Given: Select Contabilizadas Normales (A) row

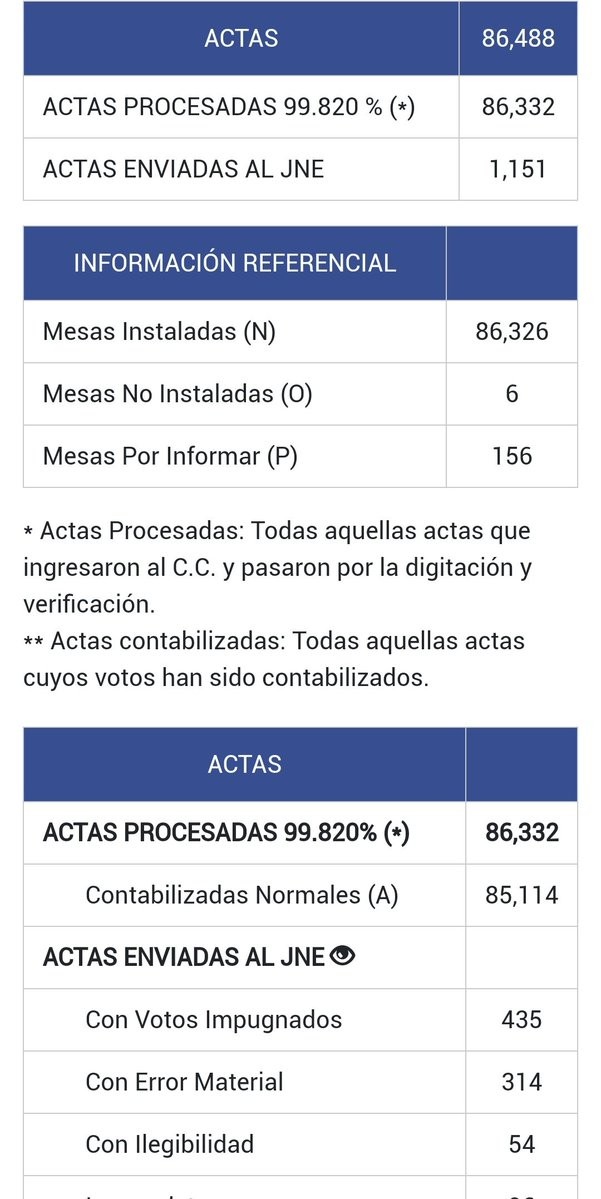Looking at the screenshot, I should click(242, 895).
